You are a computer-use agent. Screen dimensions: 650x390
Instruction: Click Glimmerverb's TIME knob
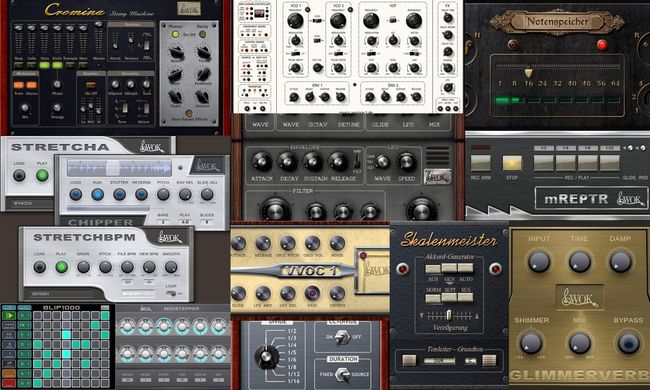pyautogui.click(x=579, y=262)
